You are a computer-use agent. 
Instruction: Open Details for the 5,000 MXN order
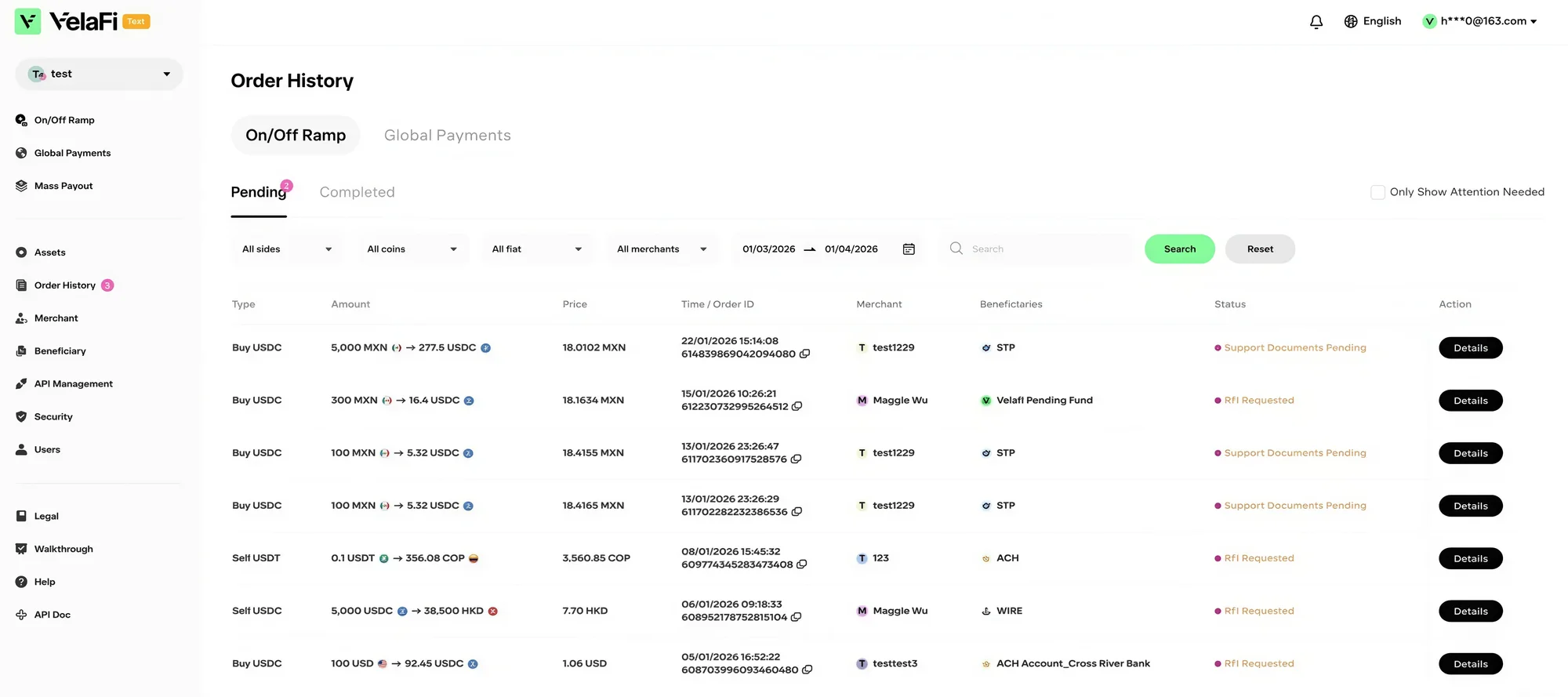pos(1470,348)
